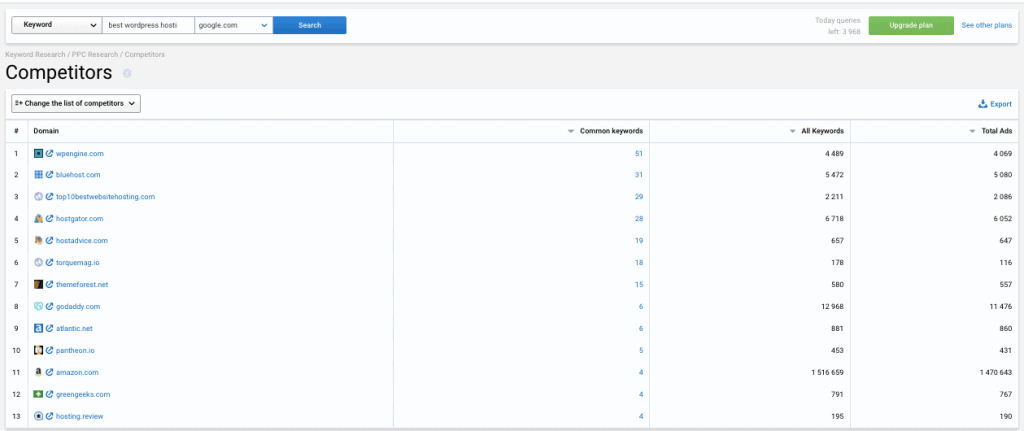Expand Change the list of competitors dropdown
The image size is (1024, 431).
tap(76, 103)
